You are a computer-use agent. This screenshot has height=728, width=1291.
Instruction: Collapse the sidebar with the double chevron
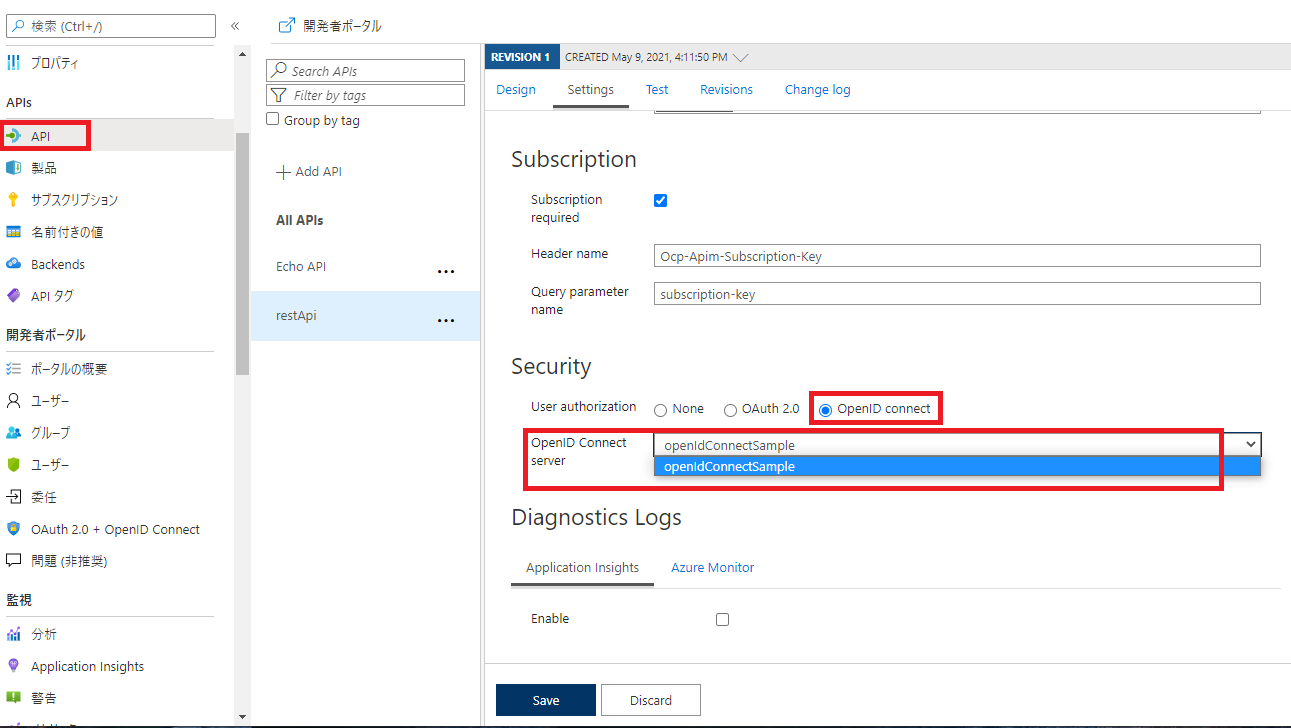235,26
